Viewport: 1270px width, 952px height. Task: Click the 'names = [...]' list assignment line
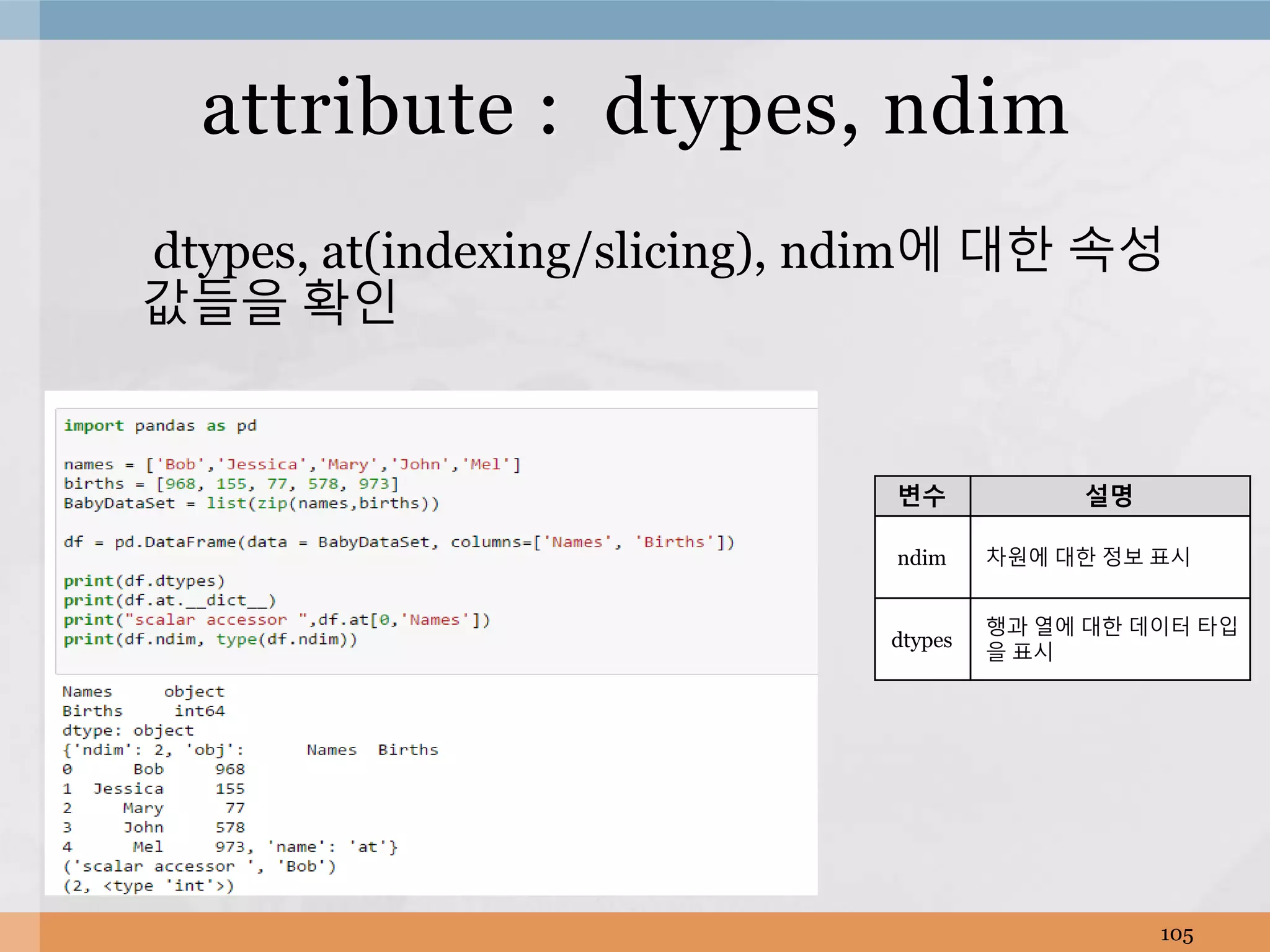point(292,465)
